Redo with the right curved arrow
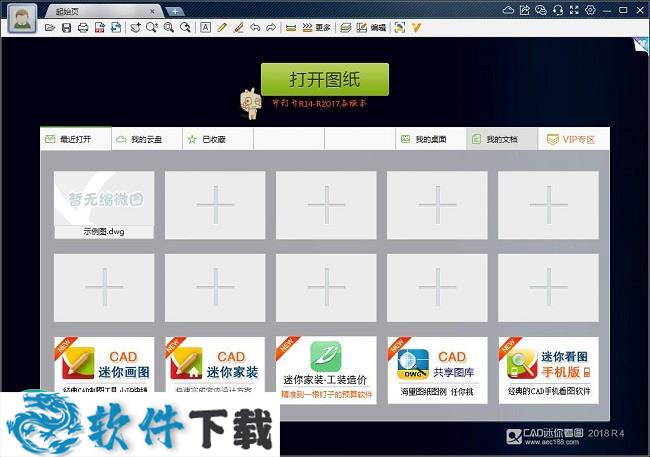650x457 pixels. tap(271, 28)
